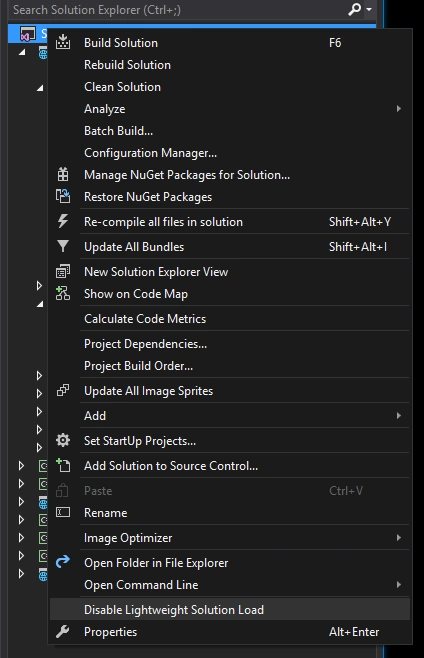Click the funnel icon for Update All Bundles
The height and width of the screenshot is (658, 424).
(x=63, y=246)
